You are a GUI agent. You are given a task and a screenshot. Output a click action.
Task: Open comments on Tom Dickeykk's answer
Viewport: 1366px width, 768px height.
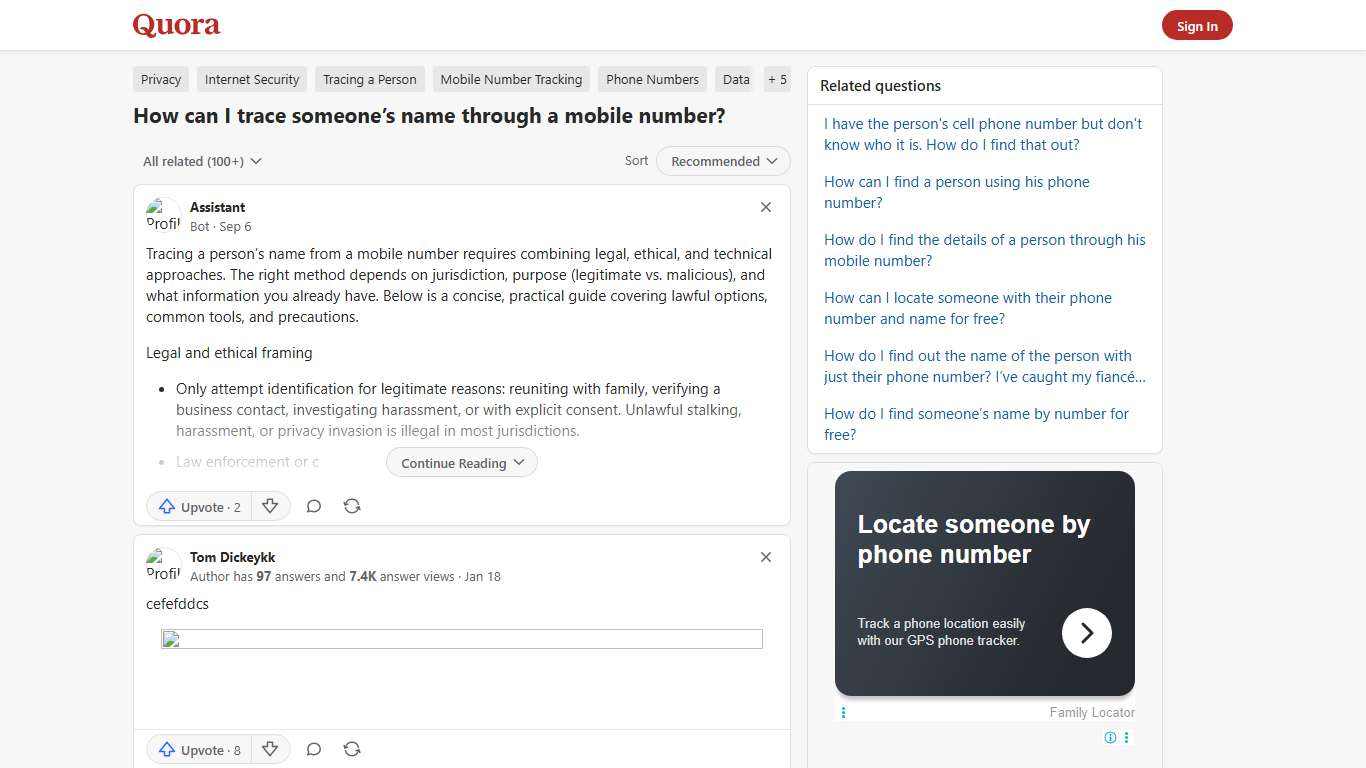(313, 749)
